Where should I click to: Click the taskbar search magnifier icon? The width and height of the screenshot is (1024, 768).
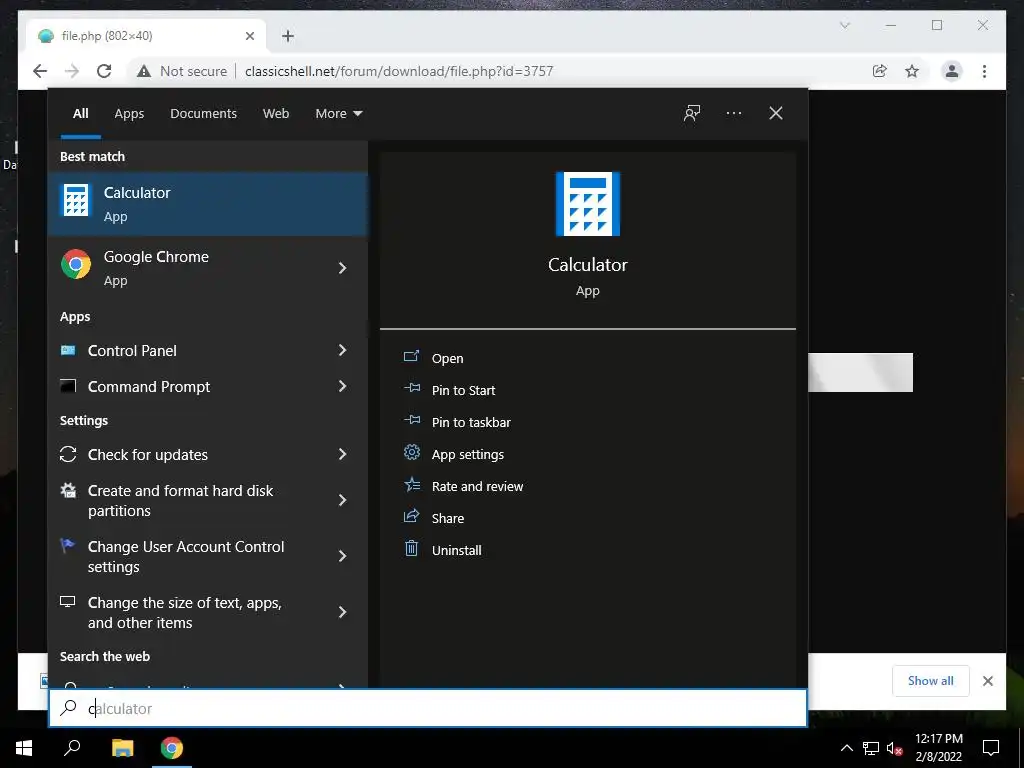click(x=72, y=748)
